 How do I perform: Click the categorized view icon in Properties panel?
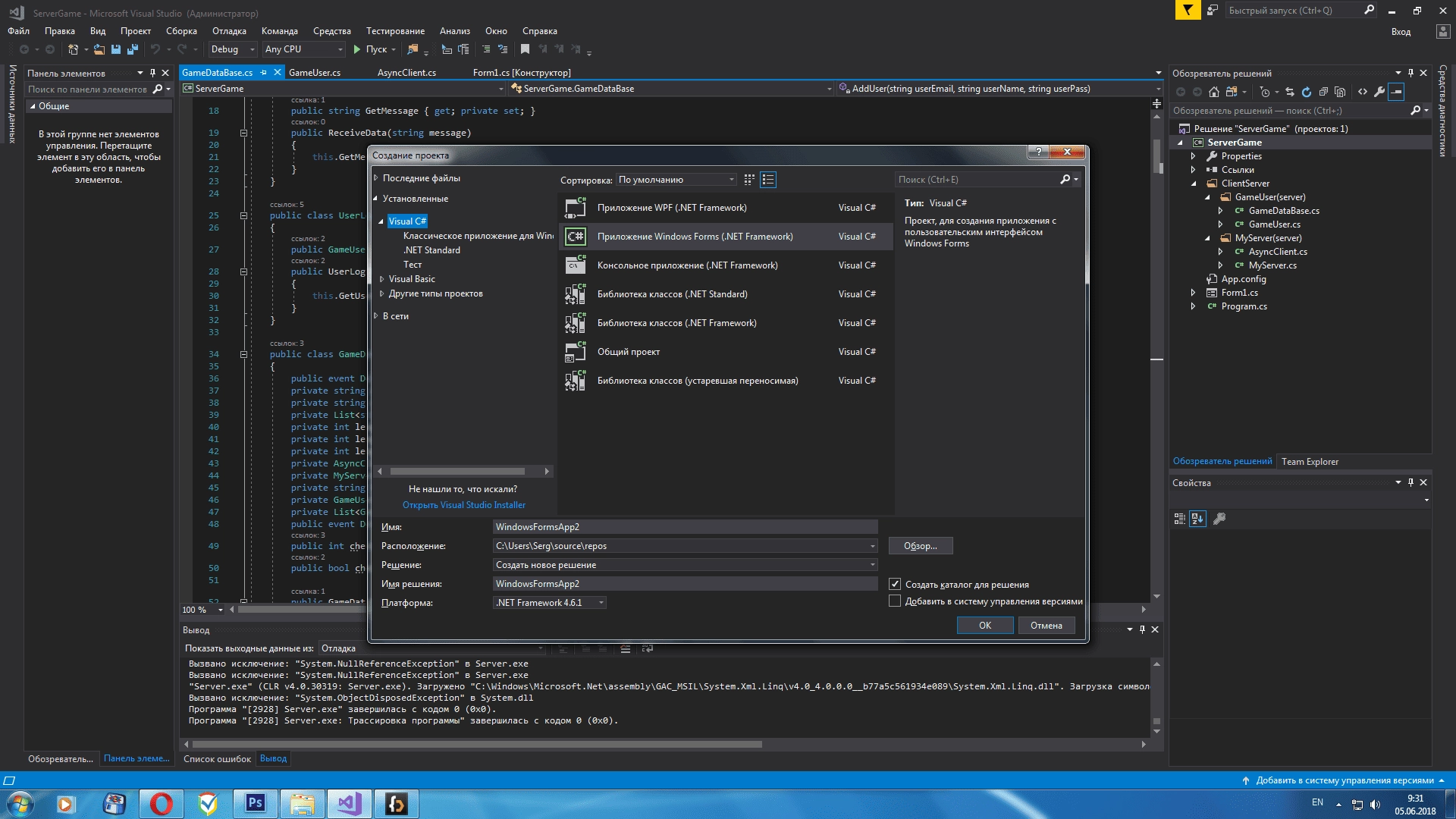click(1180, 519)
